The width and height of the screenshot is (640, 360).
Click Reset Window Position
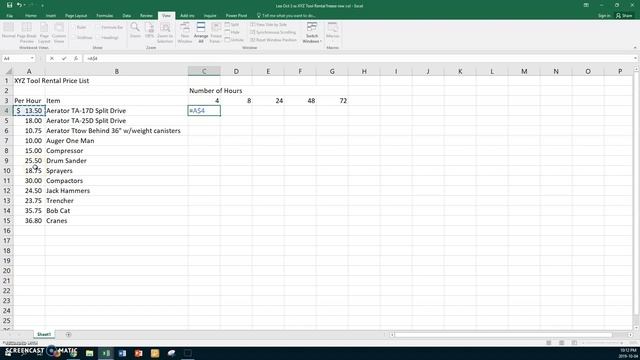[273, 40]
